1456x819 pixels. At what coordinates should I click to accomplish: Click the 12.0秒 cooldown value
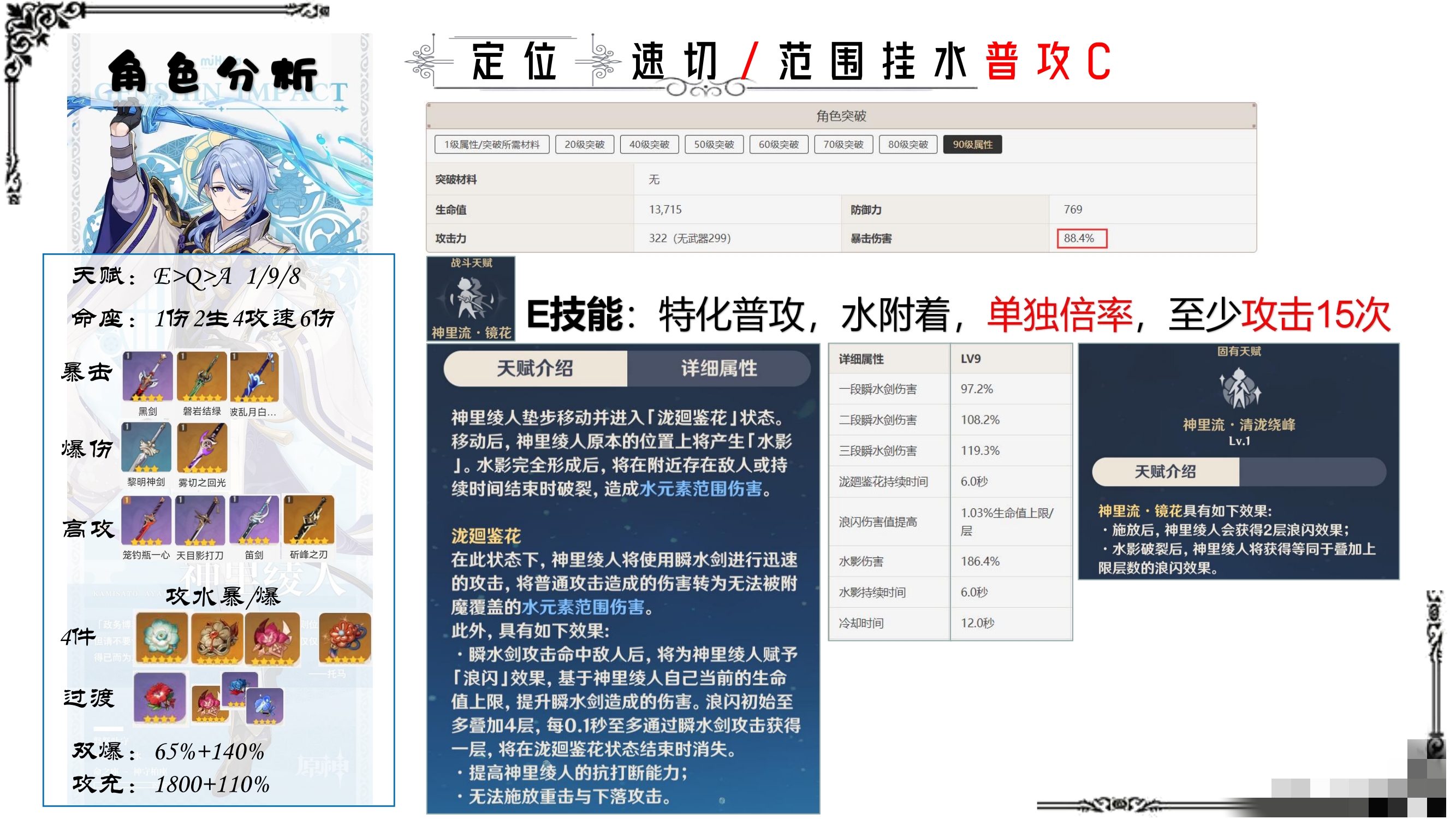[977, 624]
